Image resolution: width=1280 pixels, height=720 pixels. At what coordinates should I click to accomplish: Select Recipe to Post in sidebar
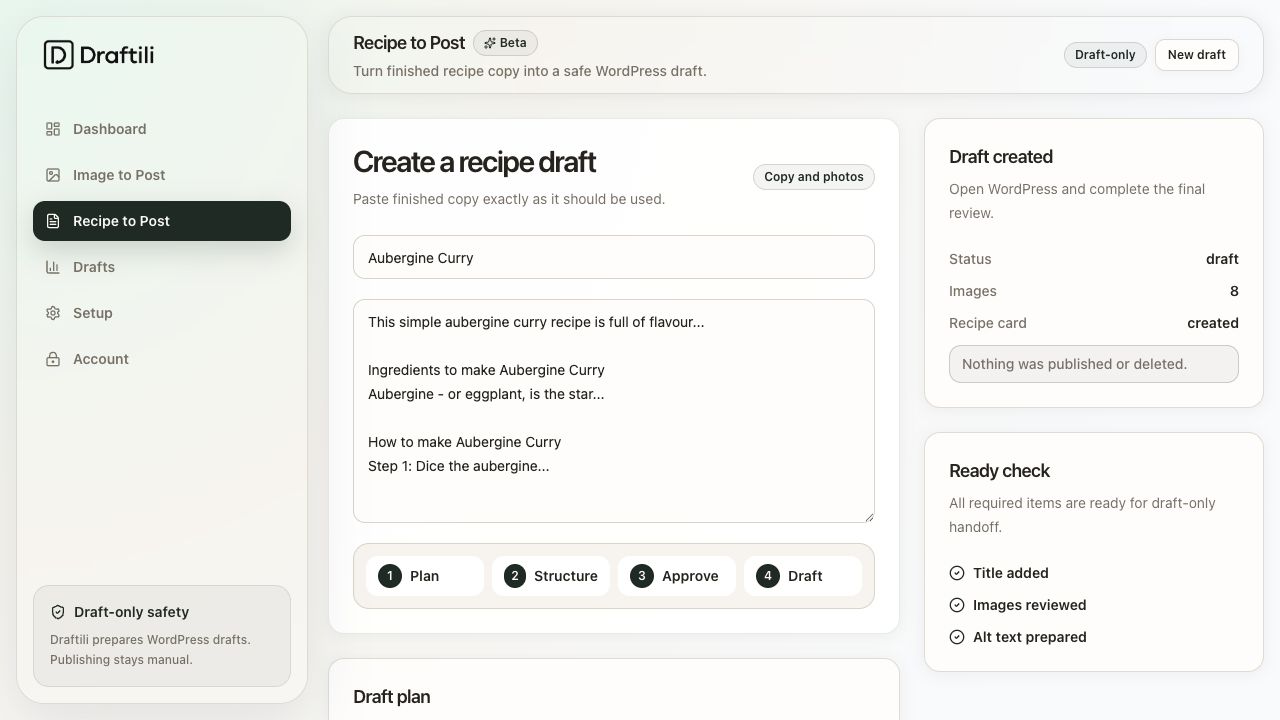pos(162,221)
